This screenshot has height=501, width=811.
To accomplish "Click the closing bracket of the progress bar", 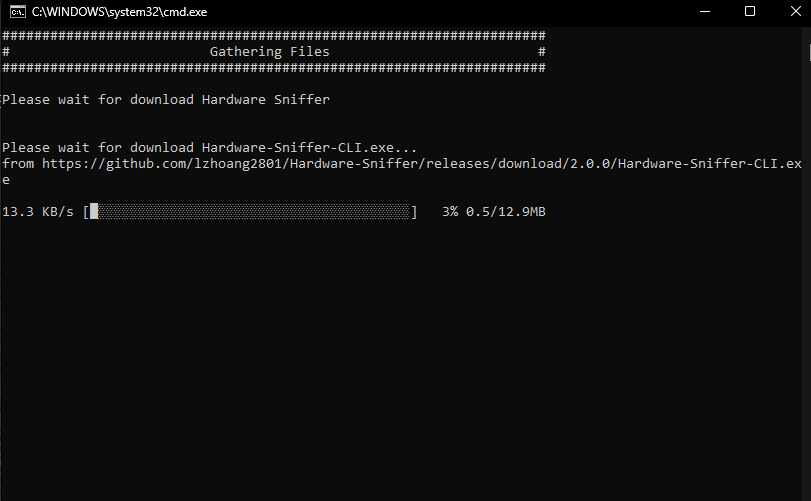I will (414, 211).
